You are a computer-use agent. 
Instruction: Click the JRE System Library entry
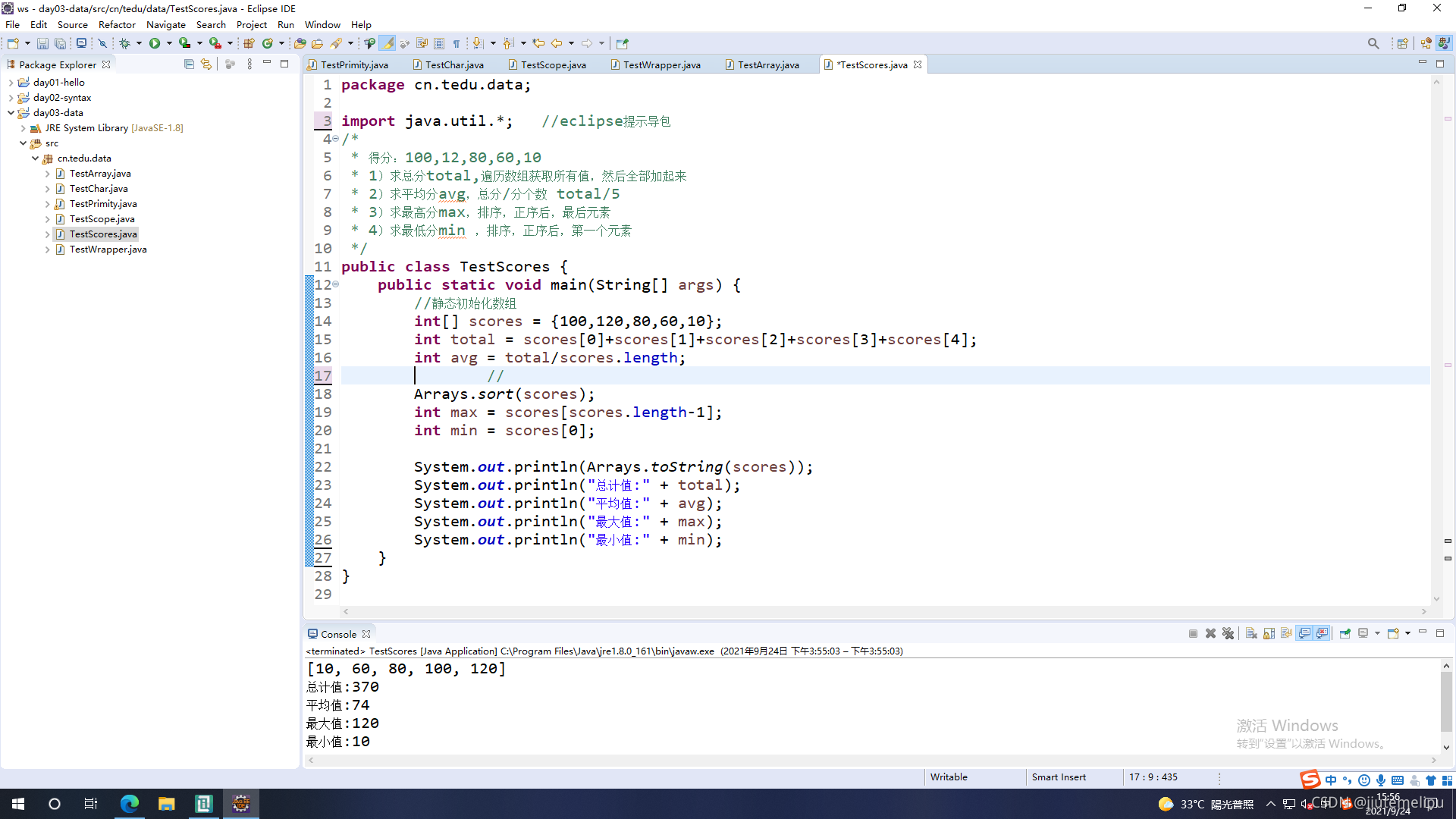coord(86,128)
